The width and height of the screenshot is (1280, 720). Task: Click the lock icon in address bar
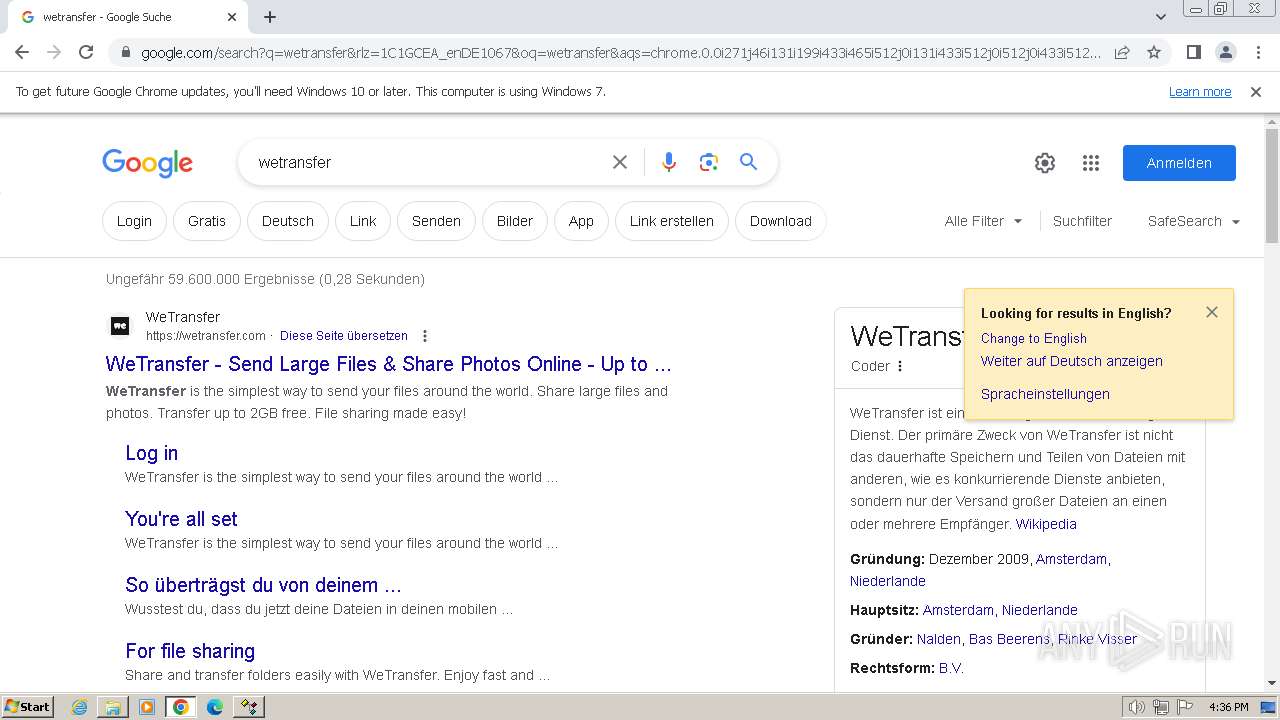pos(126,53)
